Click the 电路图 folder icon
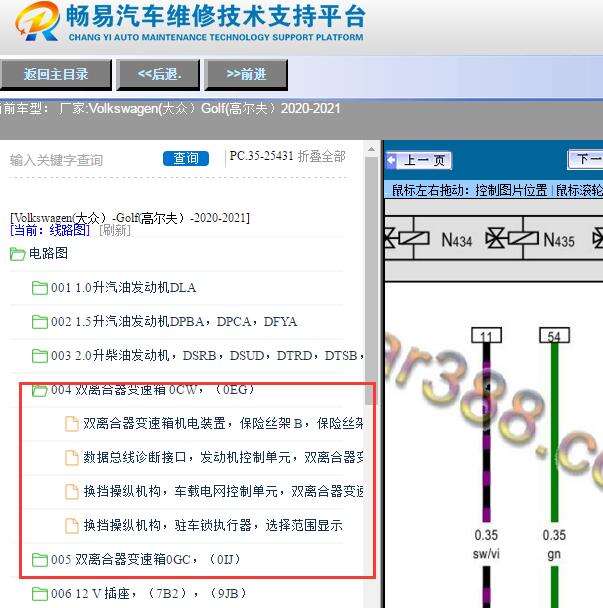Viewport: 603px width, 608px height. click(17, 254)
